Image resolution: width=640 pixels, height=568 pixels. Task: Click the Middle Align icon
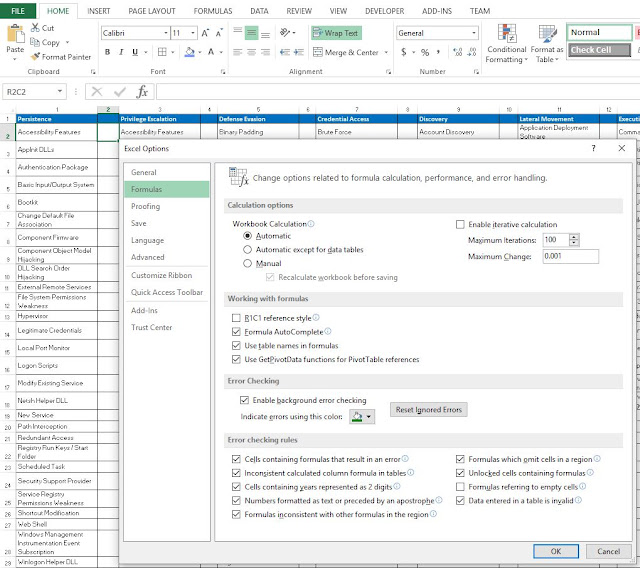[x=251, y=33]
